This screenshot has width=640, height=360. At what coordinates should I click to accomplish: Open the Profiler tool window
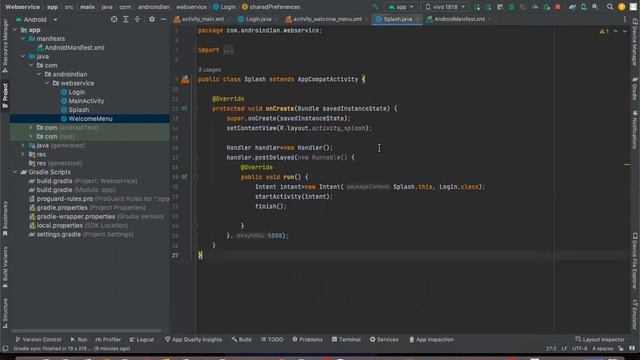(108, 340)
